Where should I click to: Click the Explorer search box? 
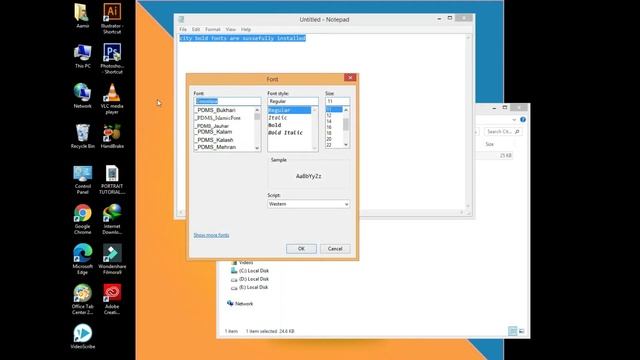tap(502, 131)
